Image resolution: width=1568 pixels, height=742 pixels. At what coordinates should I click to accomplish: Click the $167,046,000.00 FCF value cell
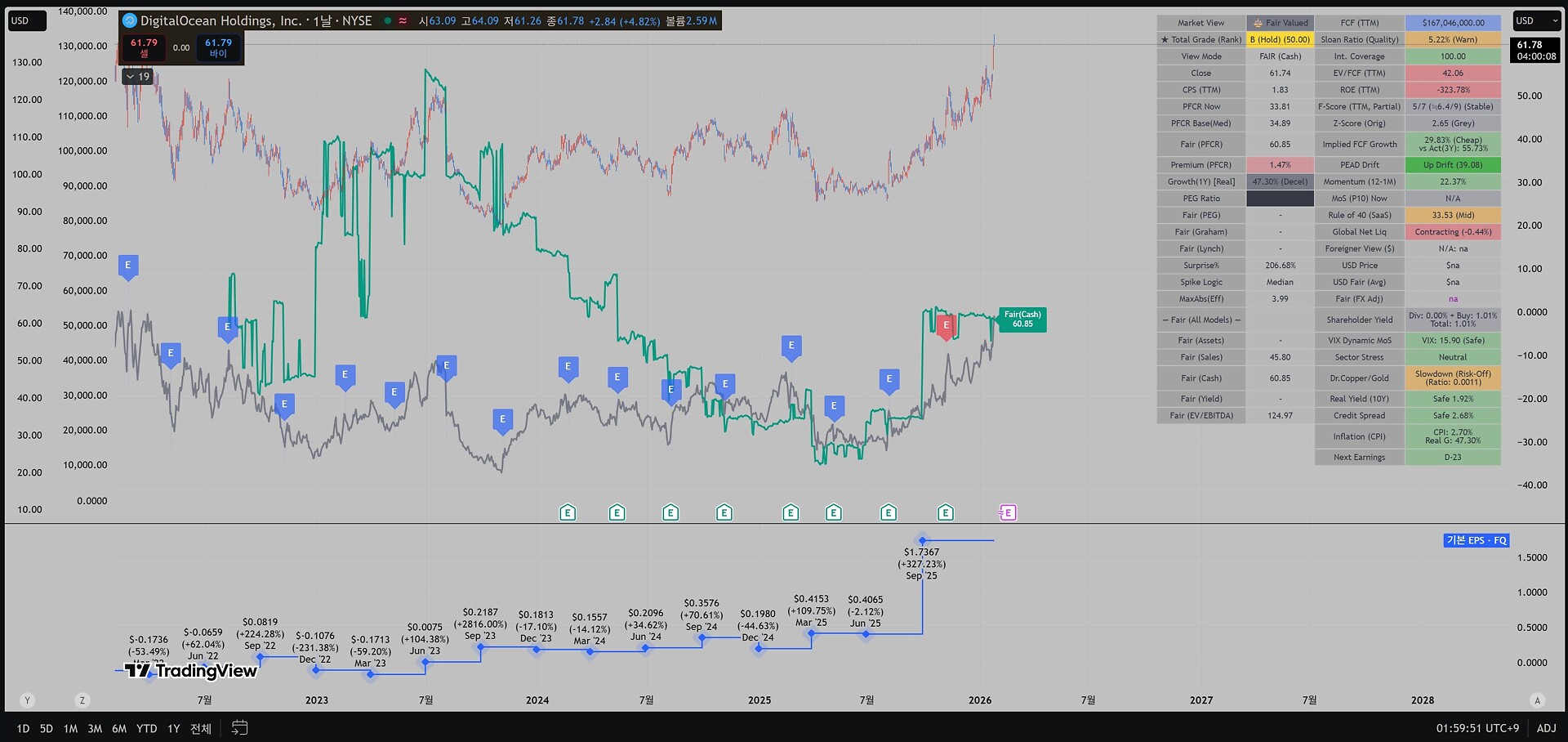(x=1453, y=23)
